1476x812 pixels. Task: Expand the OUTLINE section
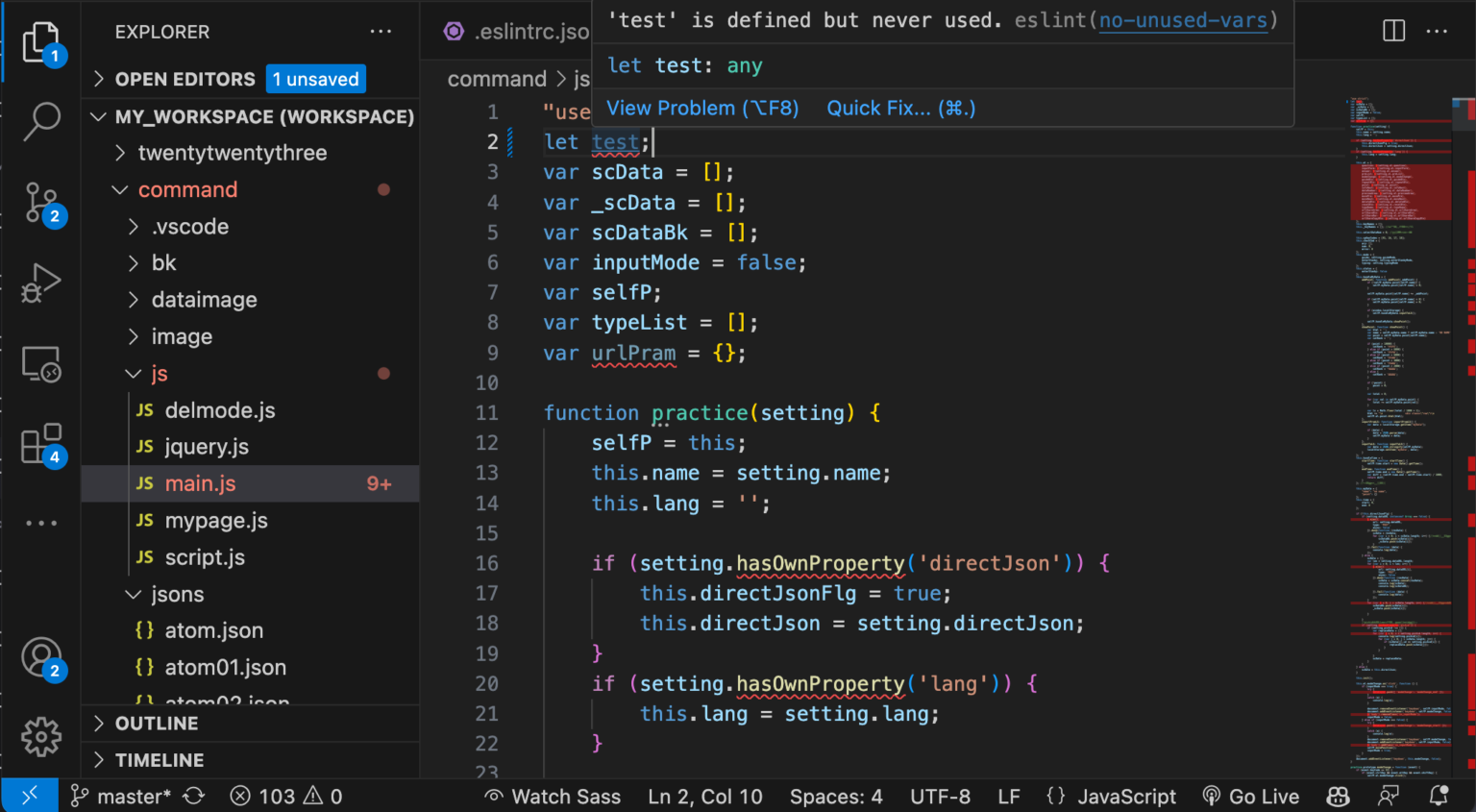pos(157,724)
